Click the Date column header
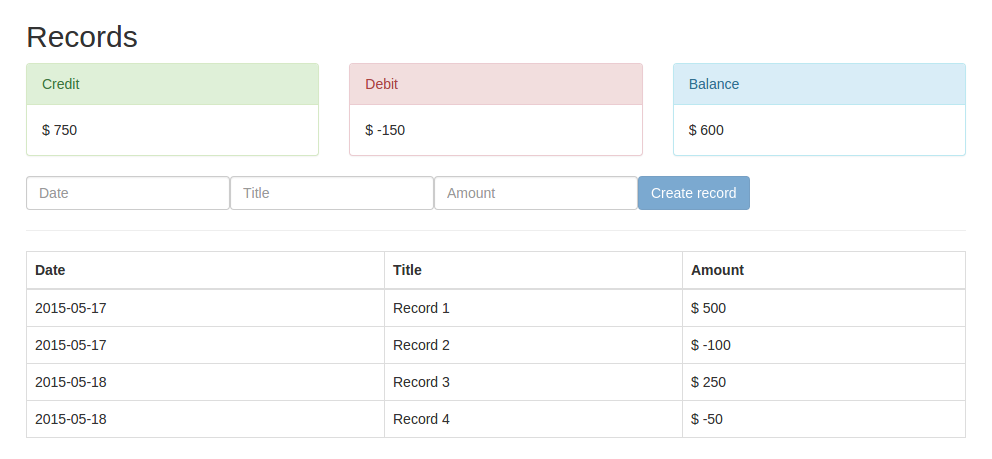Screen dimensions: 992x459 pyautogui.click(x=50, y=270)
